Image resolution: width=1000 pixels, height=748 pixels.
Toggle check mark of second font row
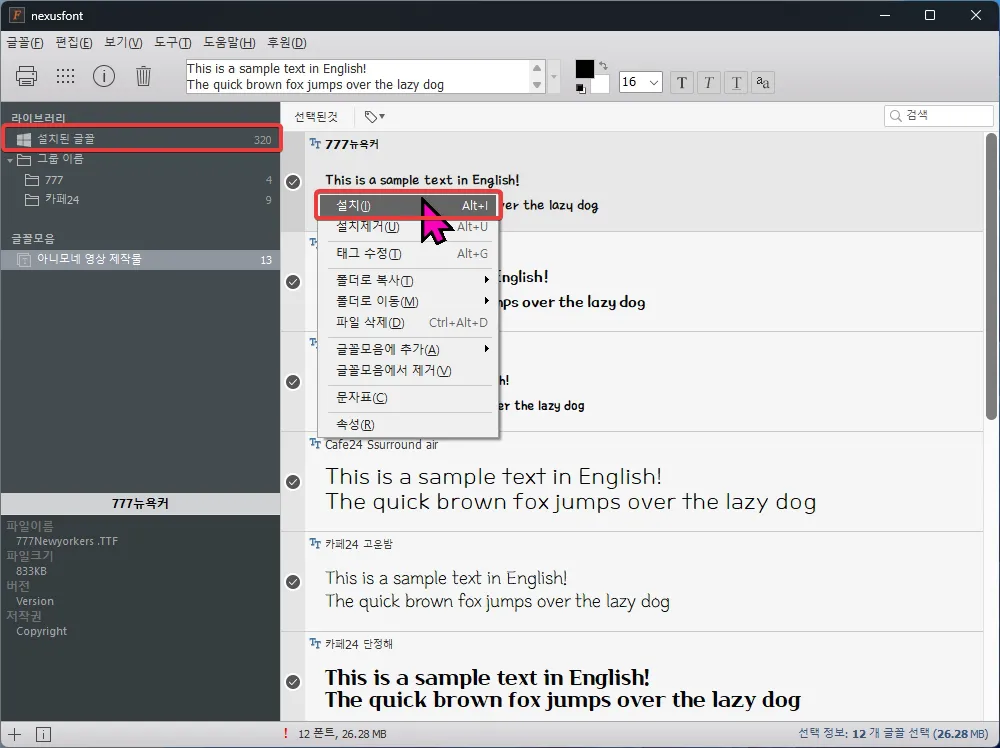293,281
